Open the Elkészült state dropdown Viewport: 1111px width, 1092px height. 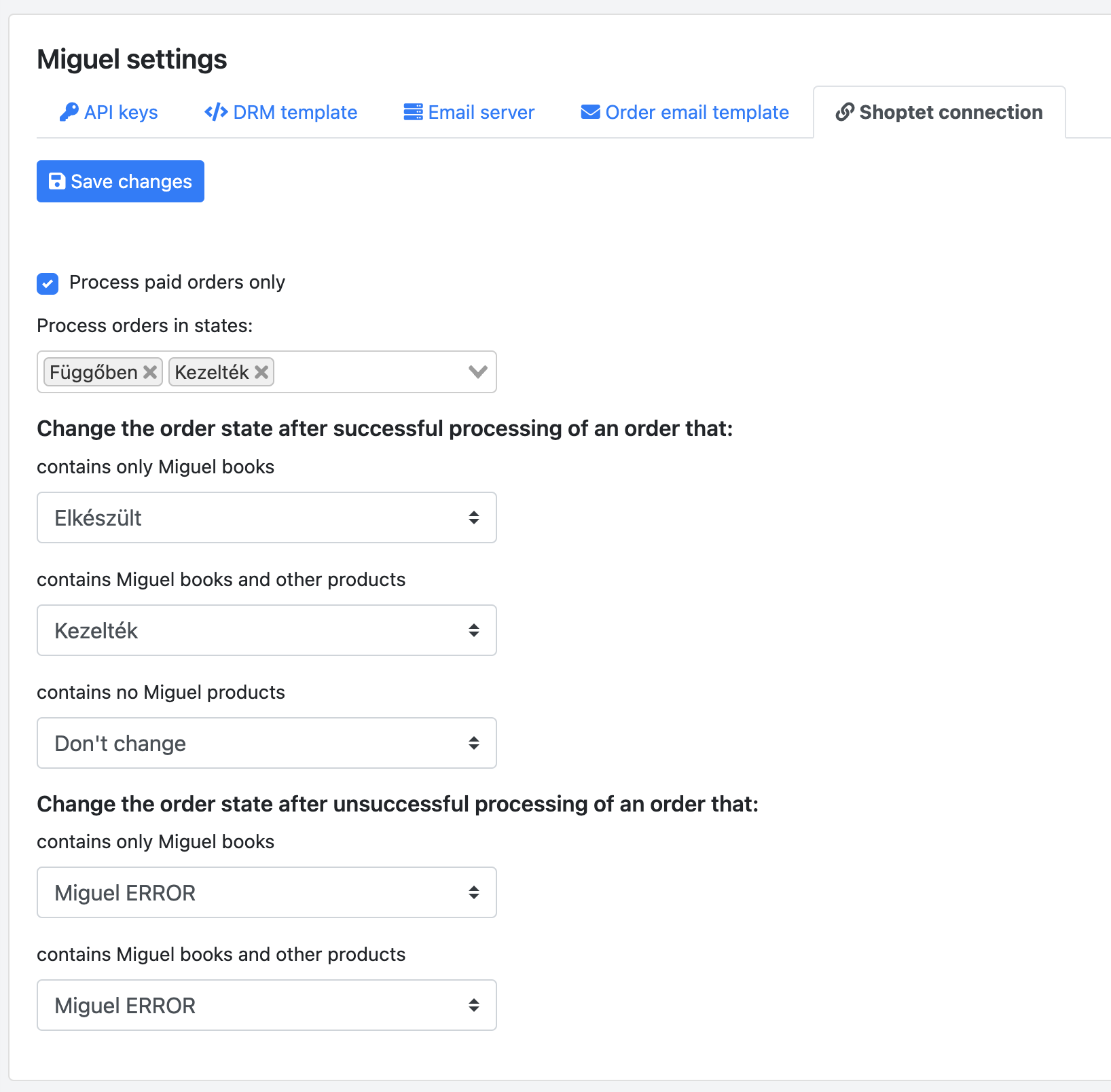click(x=267, y=517)
